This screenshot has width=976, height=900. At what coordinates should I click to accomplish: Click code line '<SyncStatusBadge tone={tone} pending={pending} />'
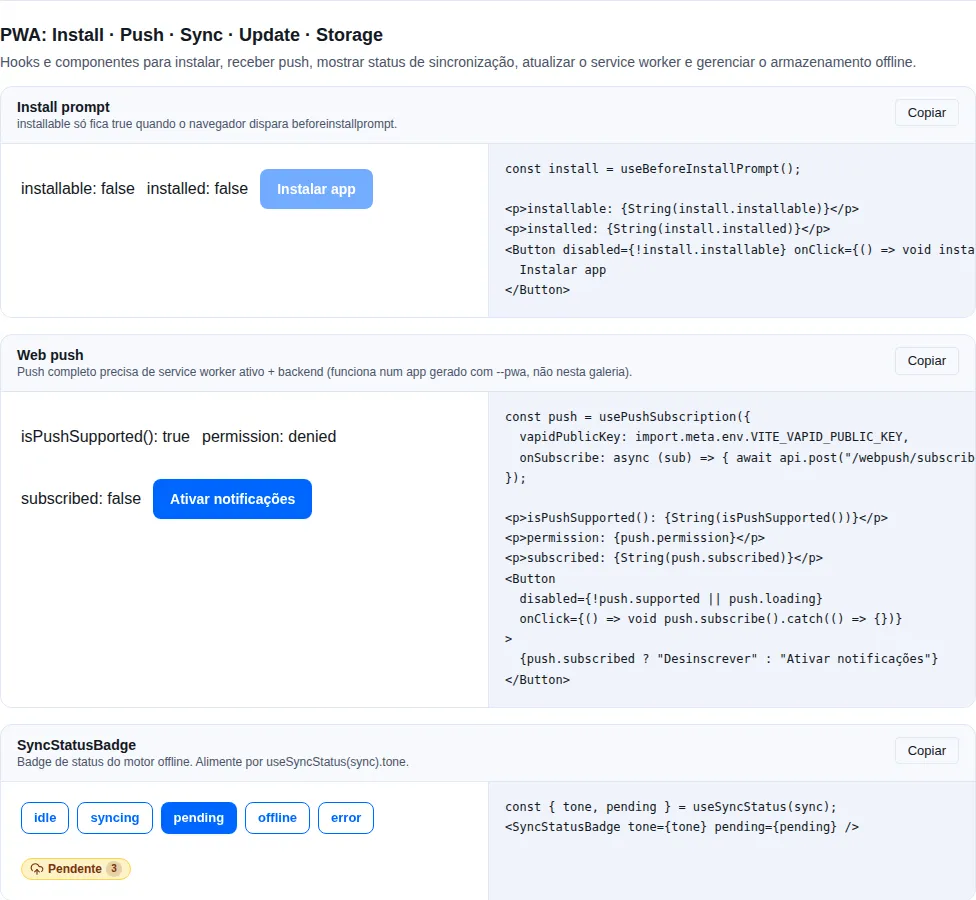[682, 827]
